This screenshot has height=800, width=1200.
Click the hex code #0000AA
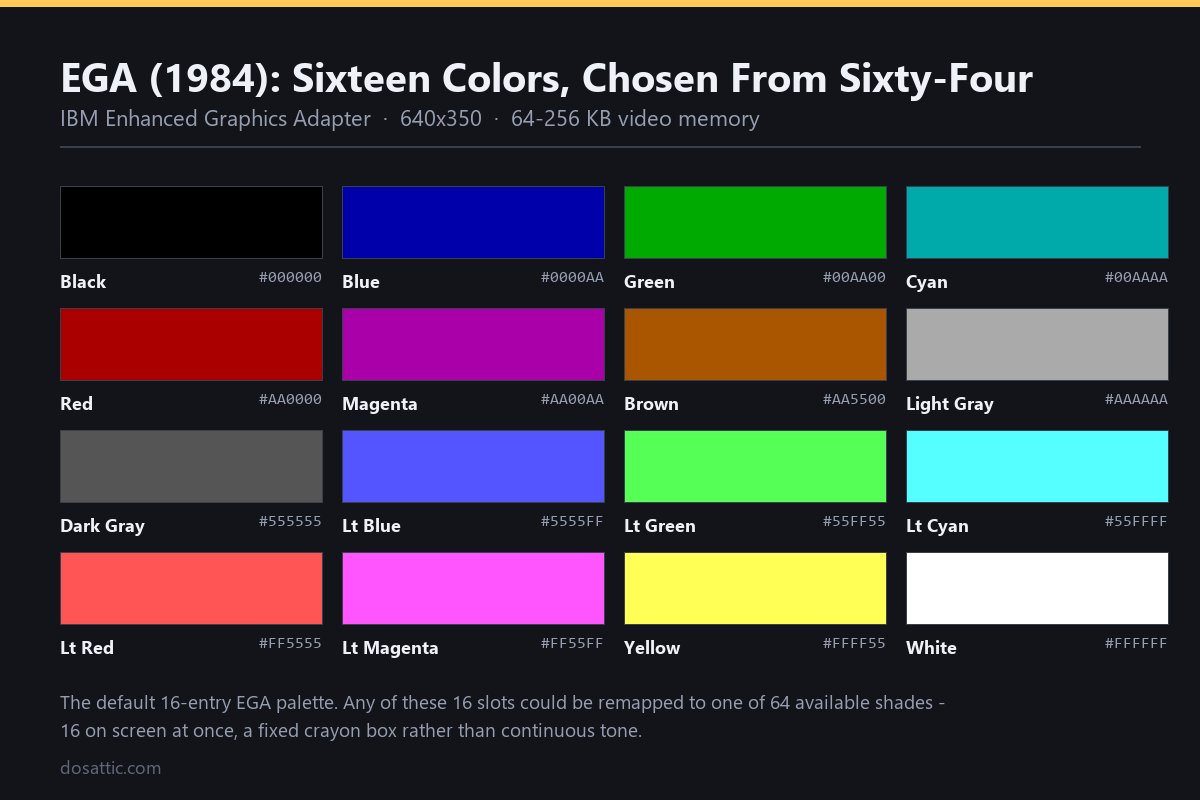(572, 277)
